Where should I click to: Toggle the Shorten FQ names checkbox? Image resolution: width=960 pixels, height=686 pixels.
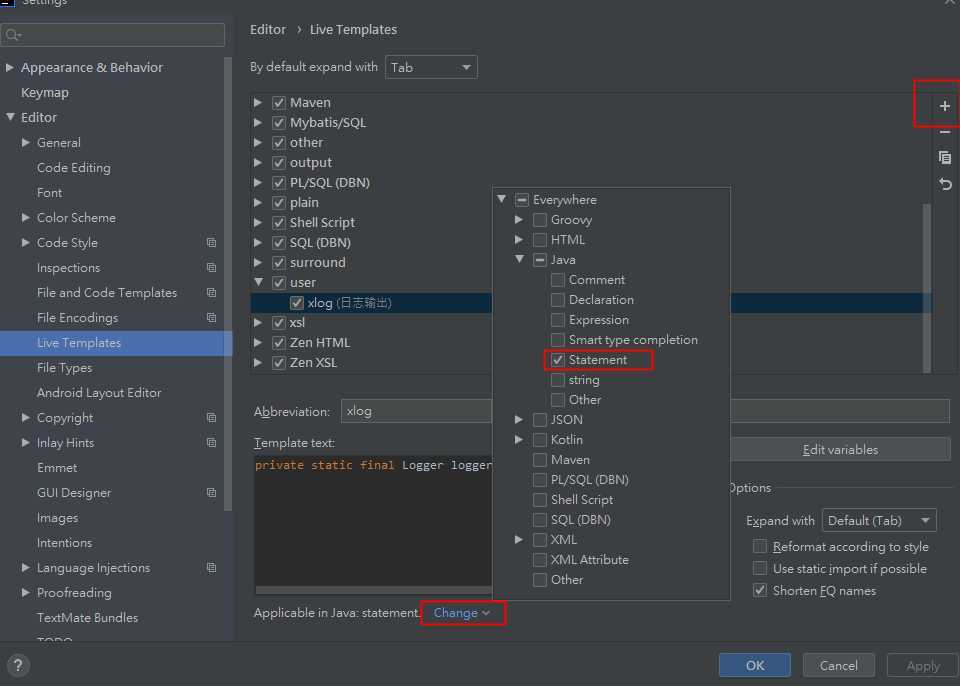click(760, 591)
